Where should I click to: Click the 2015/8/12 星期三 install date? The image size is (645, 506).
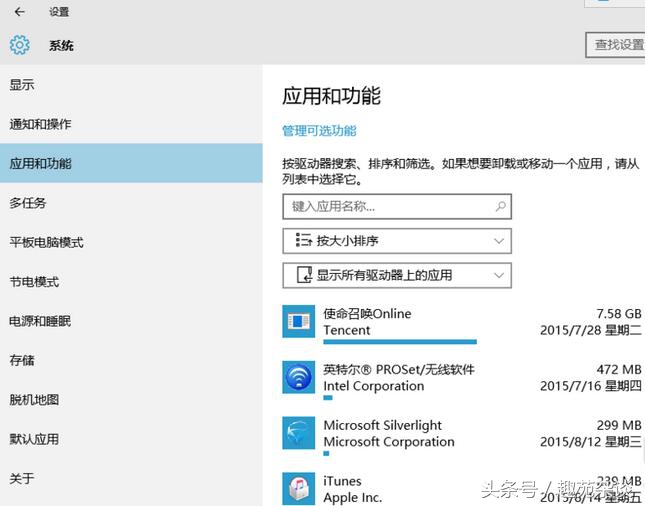pyautogui.click(x=591, y=441)
